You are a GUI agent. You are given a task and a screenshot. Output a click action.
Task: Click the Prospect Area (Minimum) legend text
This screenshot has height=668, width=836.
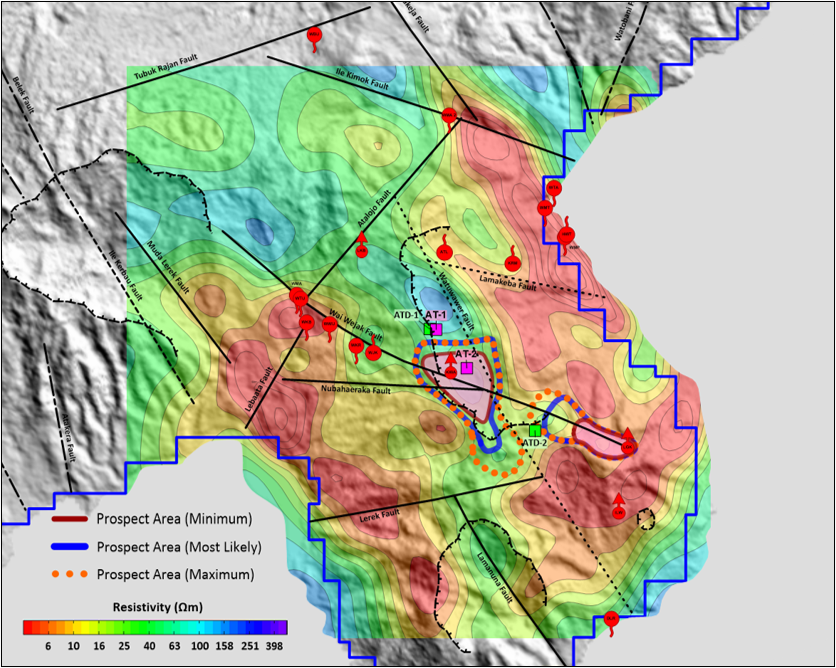[174, 519]
